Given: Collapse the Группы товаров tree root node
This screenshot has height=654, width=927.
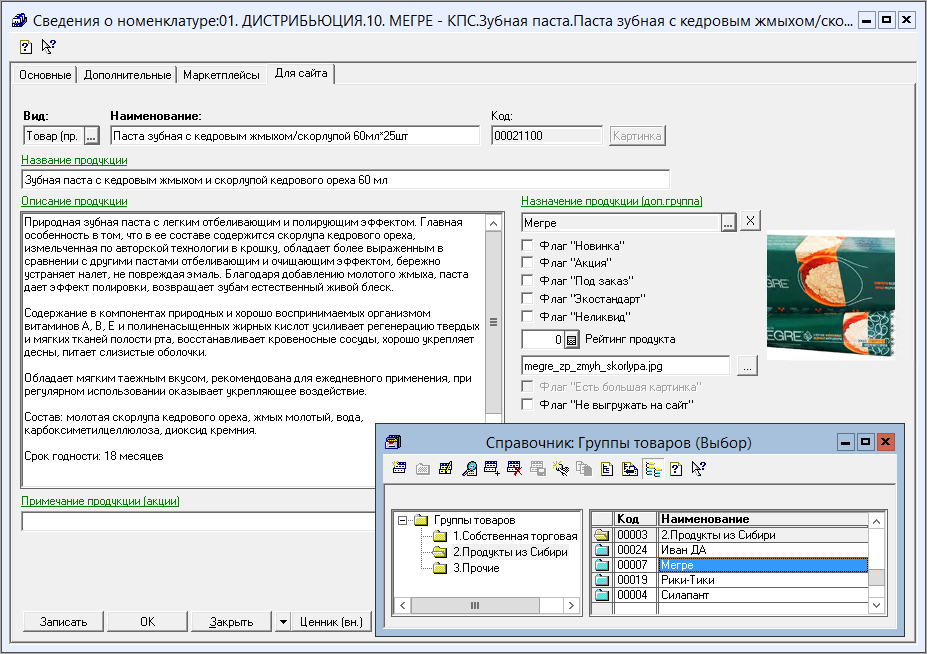Looking at the screenshot, I should (x=403, y=520).
